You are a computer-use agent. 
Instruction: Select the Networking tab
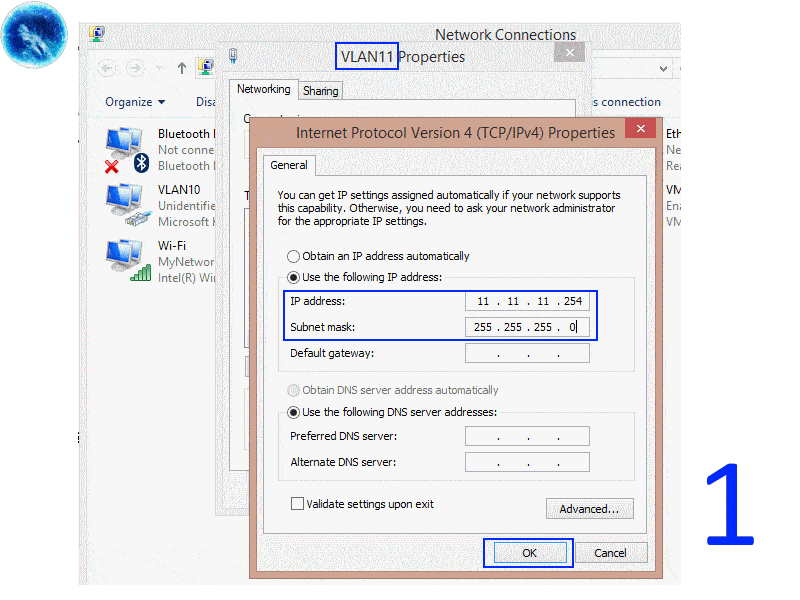point(263,89)
